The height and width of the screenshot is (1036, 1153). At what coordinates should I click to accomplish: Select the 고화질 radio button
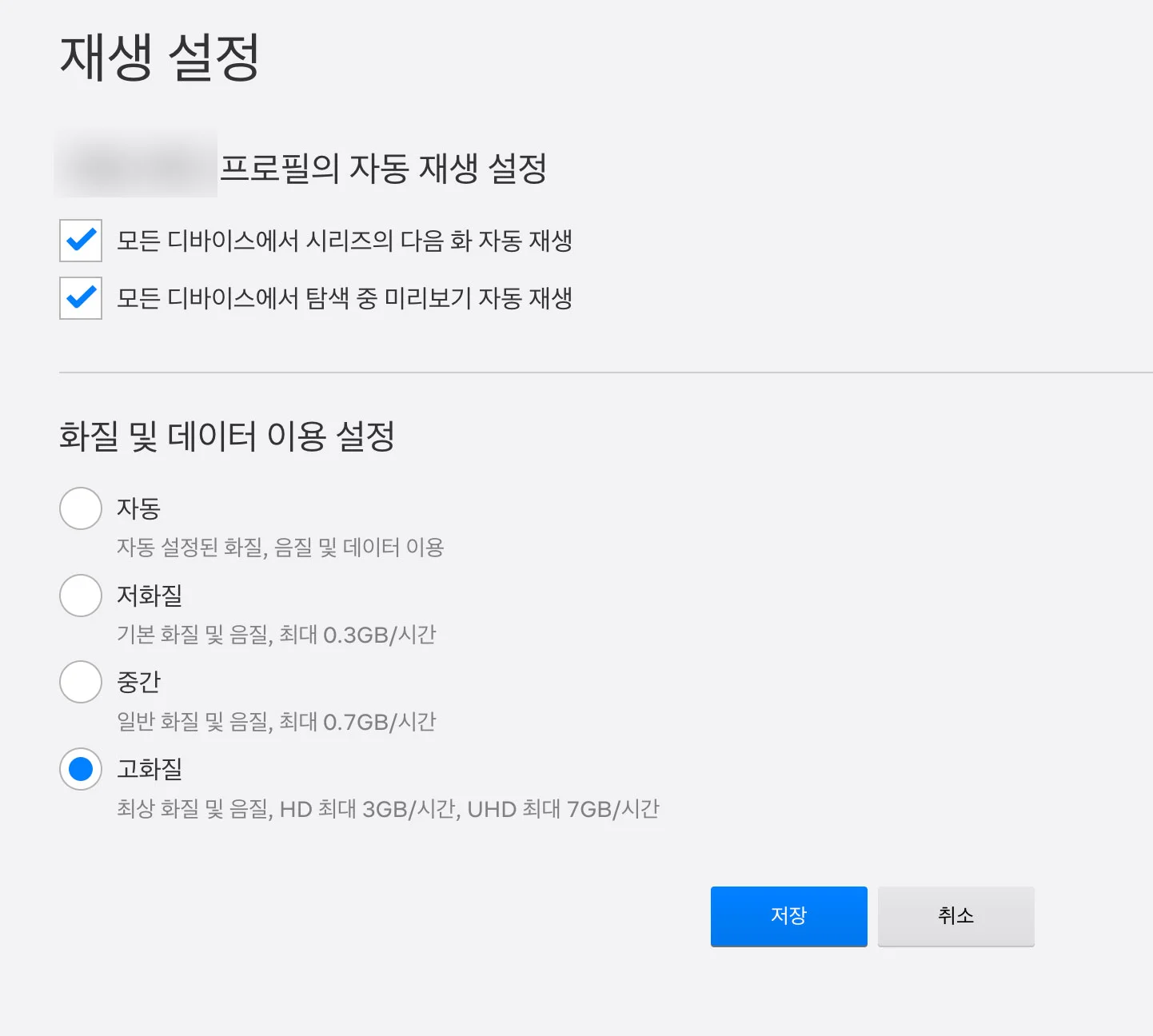tap(81, 769)
